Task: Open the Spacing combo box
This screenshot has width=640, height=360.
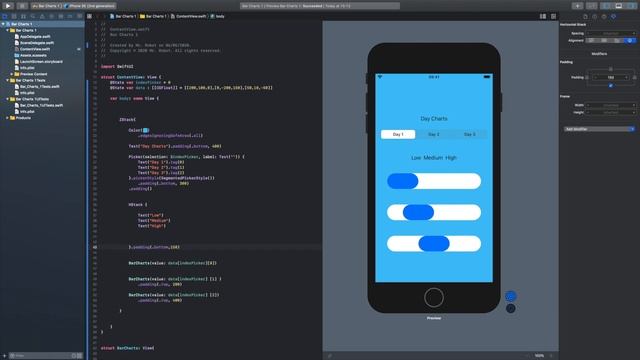Action: coord(611,33)
